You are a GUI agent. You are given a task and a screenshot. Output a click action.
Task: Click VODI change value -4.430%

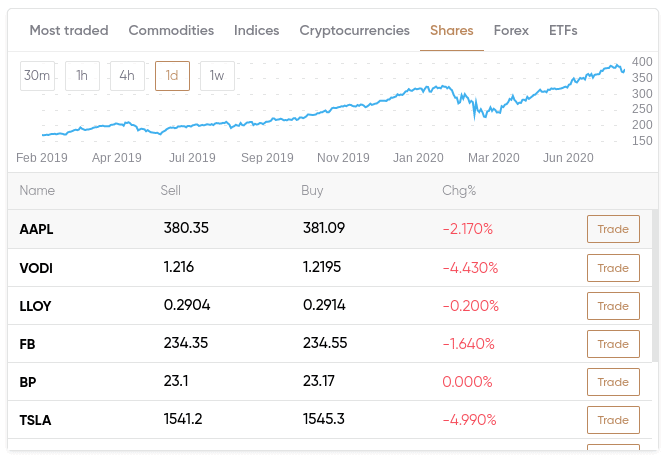click(470, 268)
